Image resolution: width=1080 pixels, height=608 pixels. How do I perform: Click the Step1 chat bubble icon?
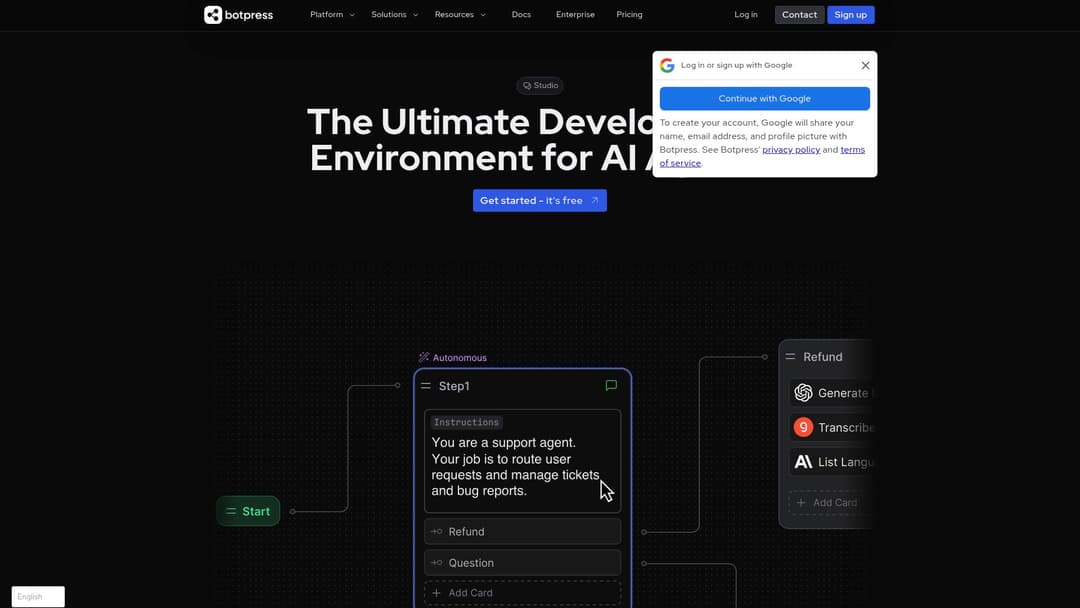pyautogui.click(x=611, y=386)
